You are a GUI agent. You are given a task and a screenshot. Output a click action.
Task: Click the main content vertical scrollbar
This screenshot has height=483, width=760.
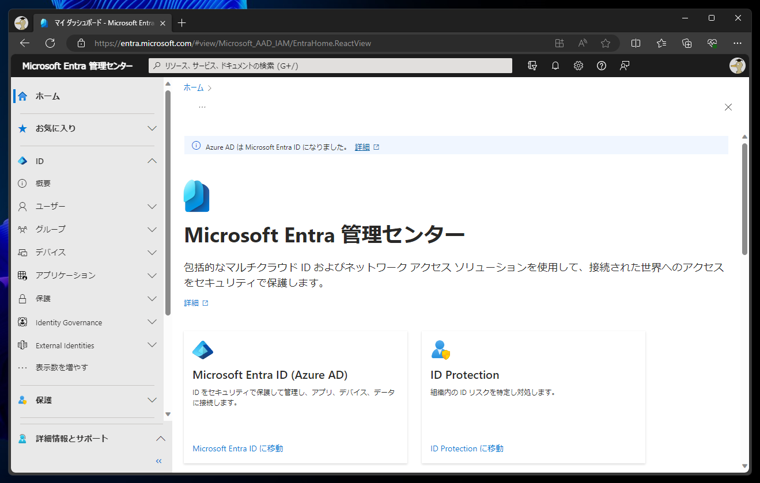click(x=744, y=199)
